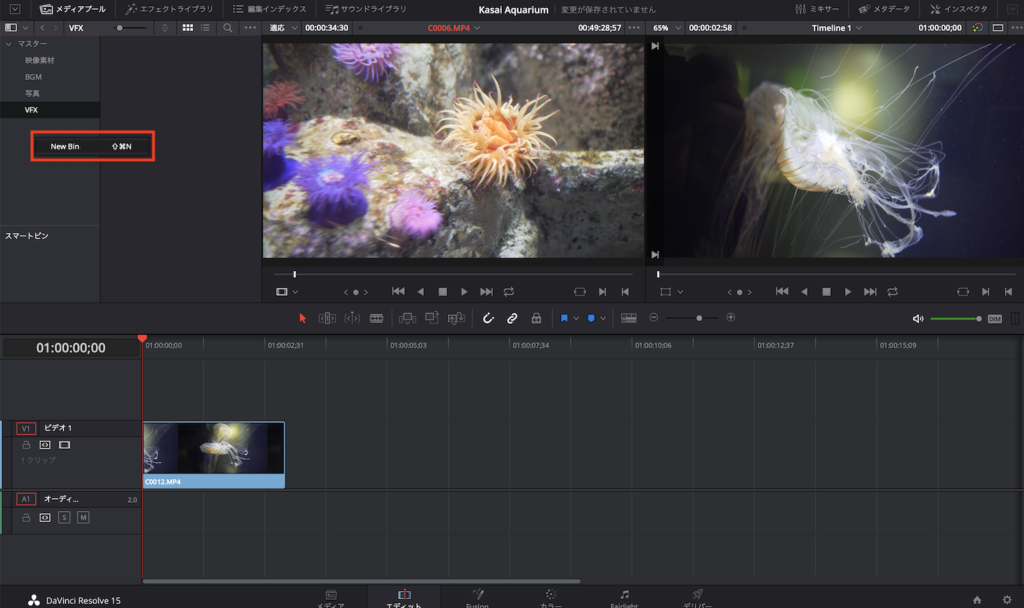The height and width of the screenshot is (608, 1024).
Task: Toggle loop playback in timeline viewer
Action: coord(893,291)
